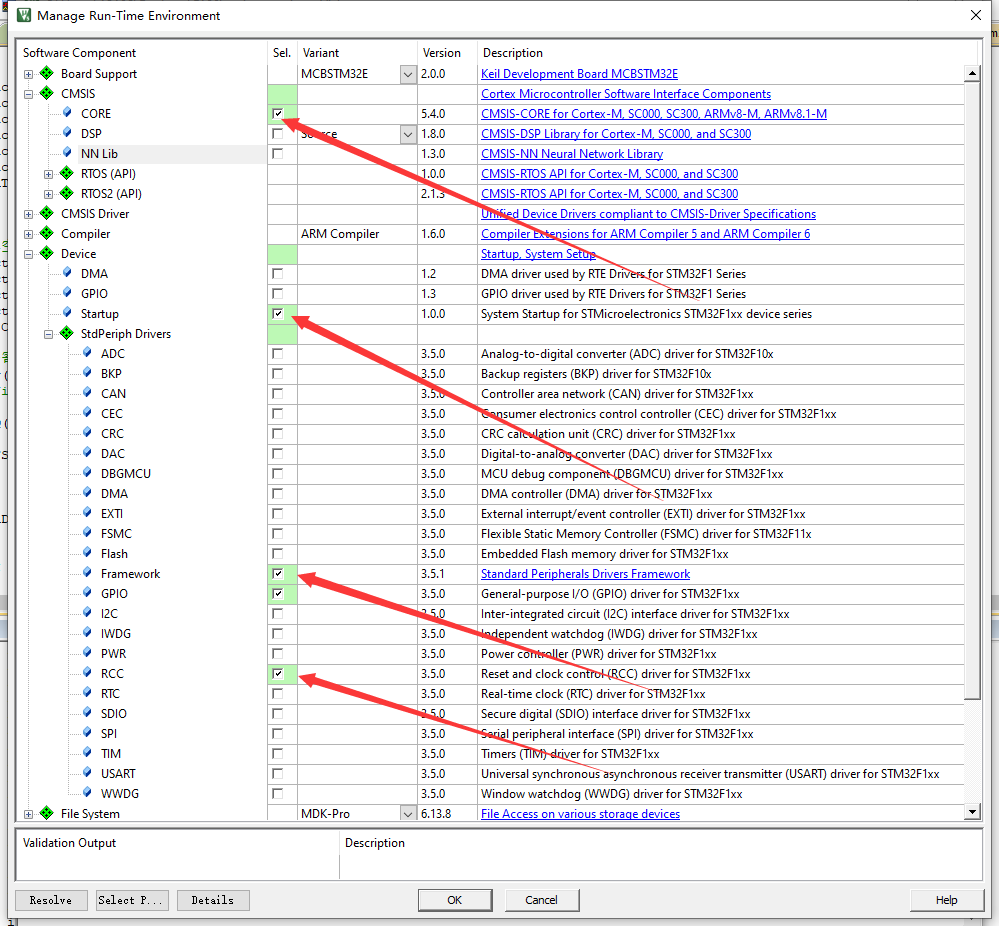Open the DSP Source variant dropdown
Image resolution: width=999 pixels, height=926 pixels.
[x=408, y=134]
